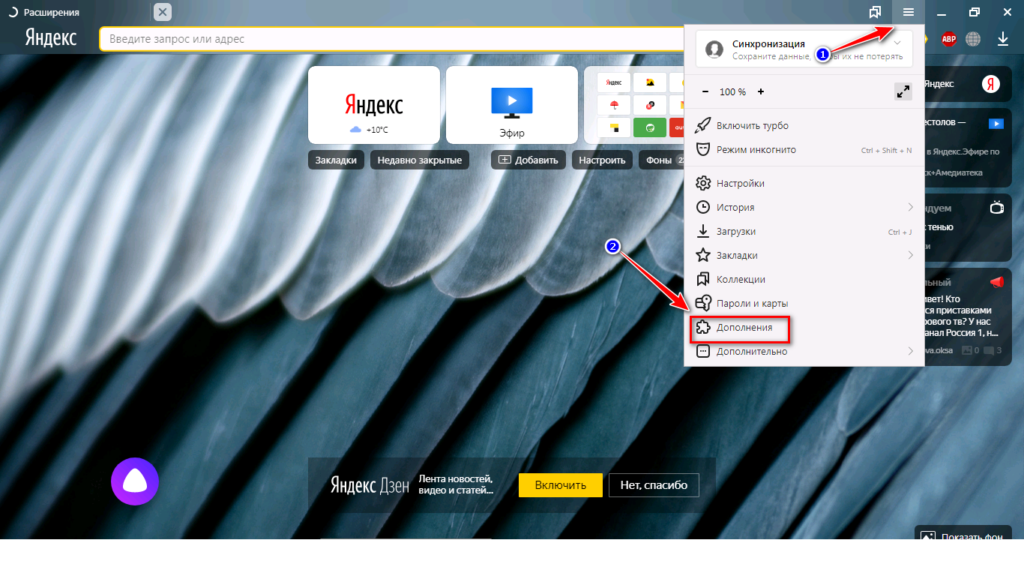Open Режим инкогнито menu item
The image size is (1024, 576).
click(804, 150)
